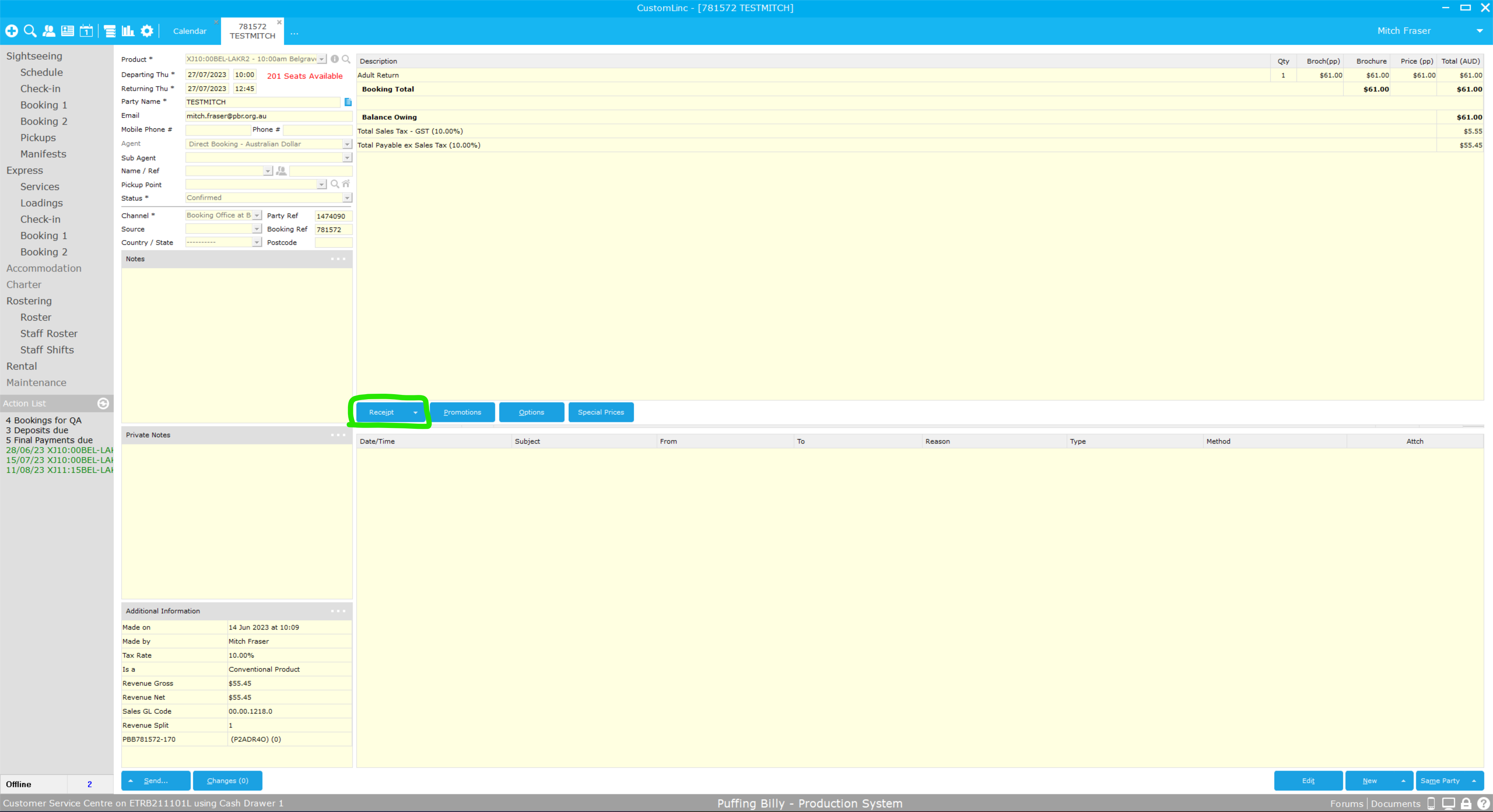Open the customers people icon in toolbar

[x=49, y=31]
